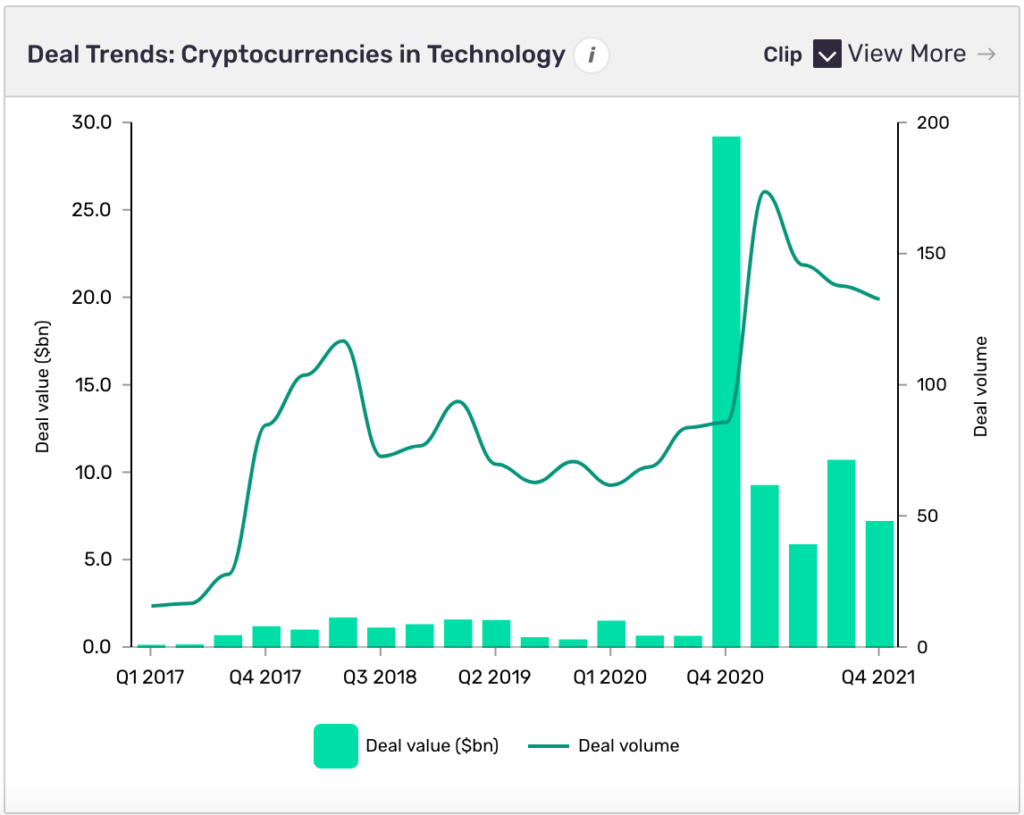Click the Q4 2017 x-axis label
Viewport: 1024px width, 815px height.
coord(267,677)
